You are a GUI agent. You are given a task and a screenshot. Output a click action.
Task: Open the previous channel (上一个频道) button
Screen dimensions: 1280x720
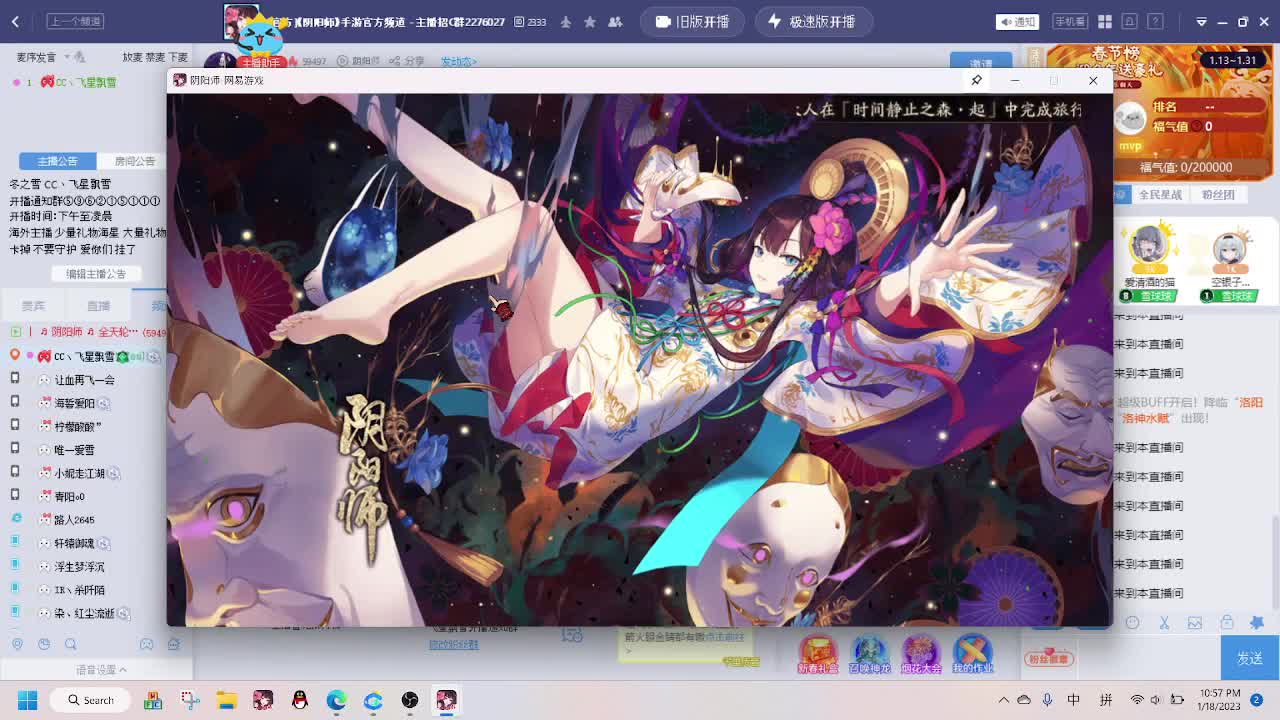(75, 21)
